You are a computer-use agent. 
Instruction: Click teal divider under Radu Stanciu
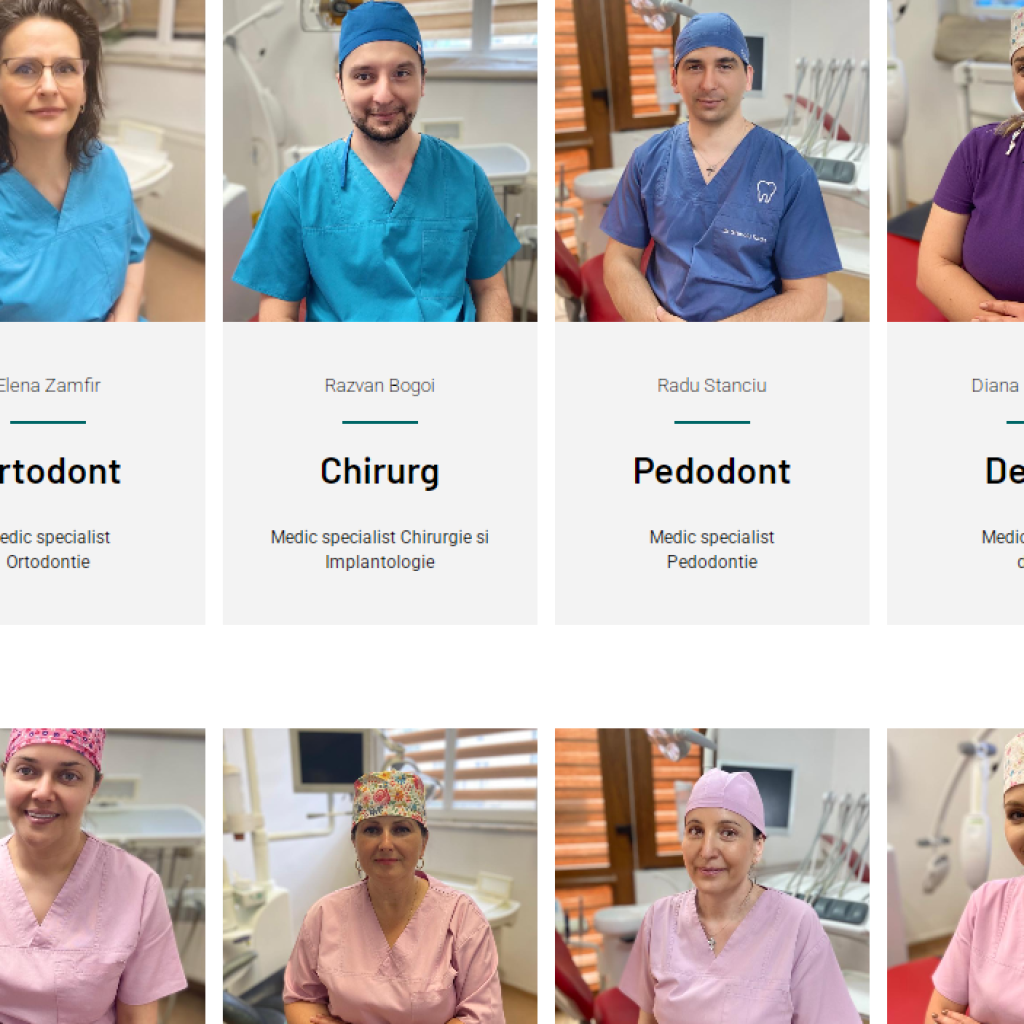(712, 423)
